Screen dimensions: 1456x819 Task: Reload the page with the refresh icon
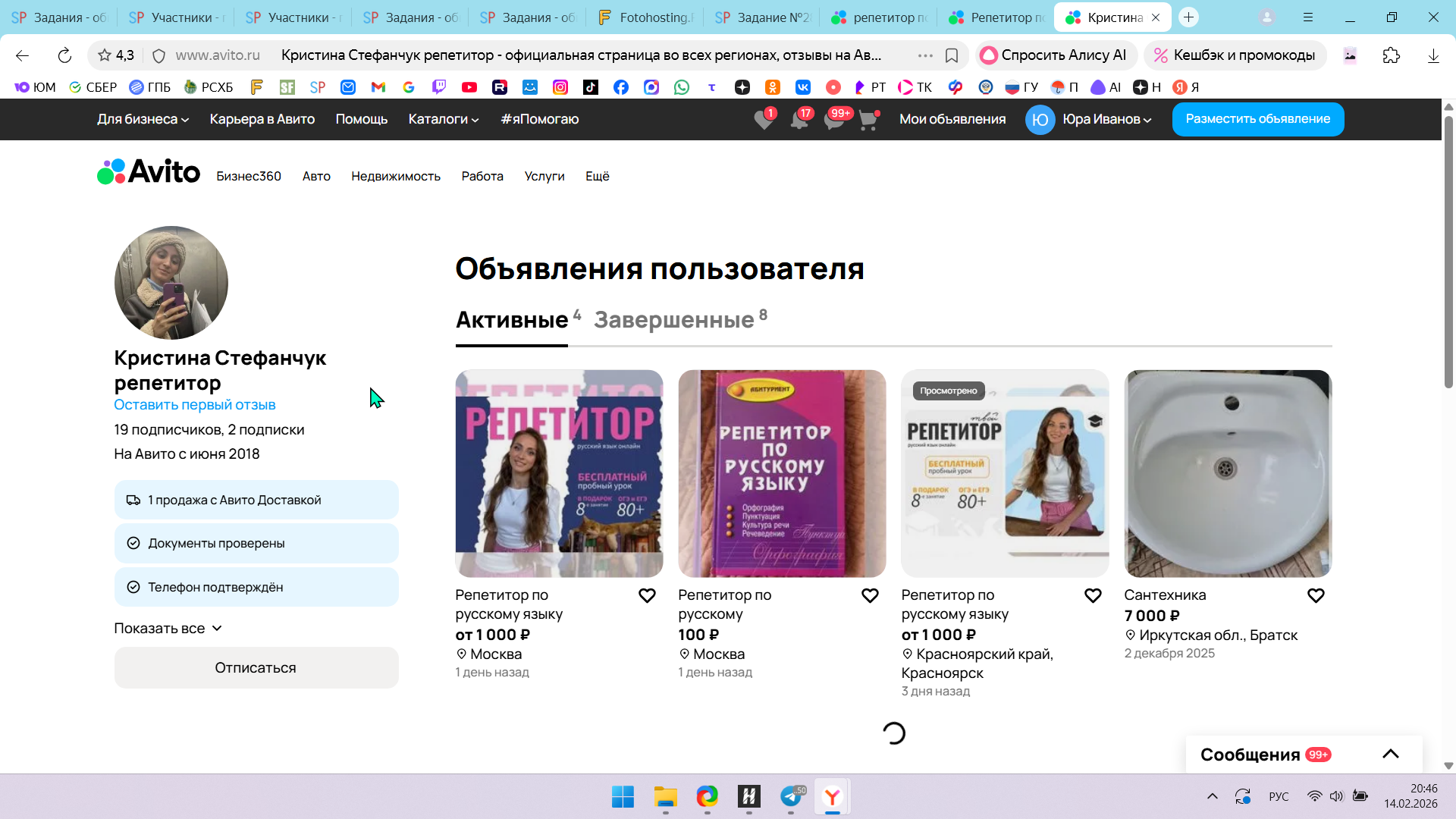coord(64,55)
